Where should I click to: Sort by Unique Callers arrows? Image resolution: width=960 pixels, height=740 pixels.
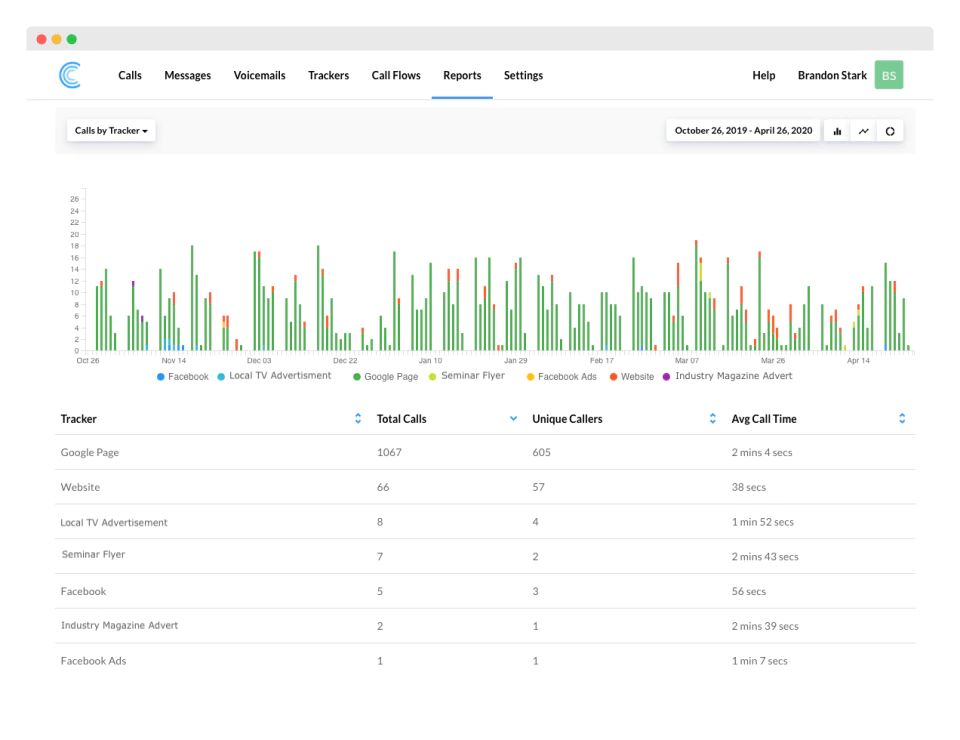pos(713,419)
